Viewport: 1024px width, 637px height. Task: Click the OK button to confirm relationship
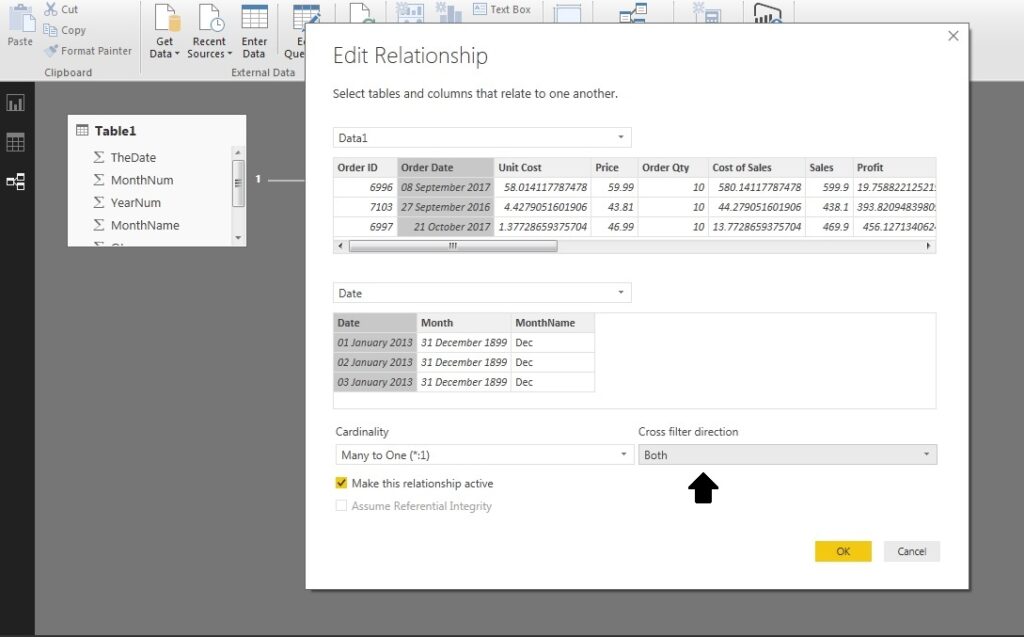click(843, 551)
